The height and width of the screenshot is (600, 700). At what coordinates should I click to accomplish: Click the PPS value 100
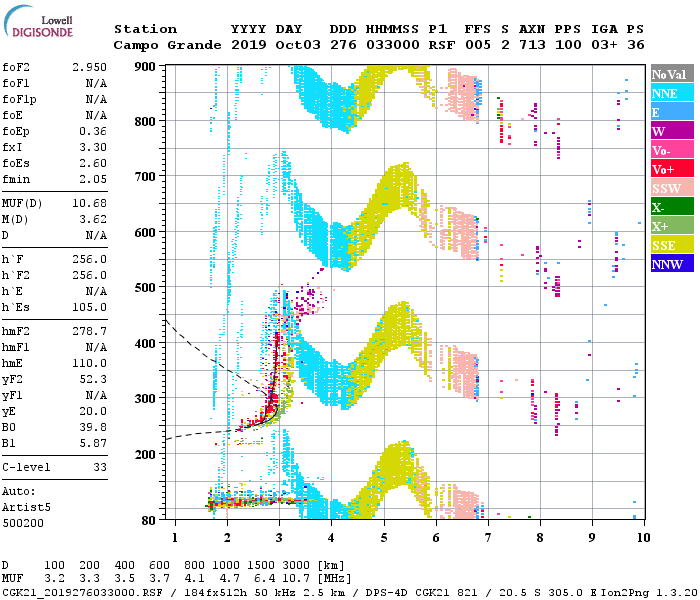(568, 45)
